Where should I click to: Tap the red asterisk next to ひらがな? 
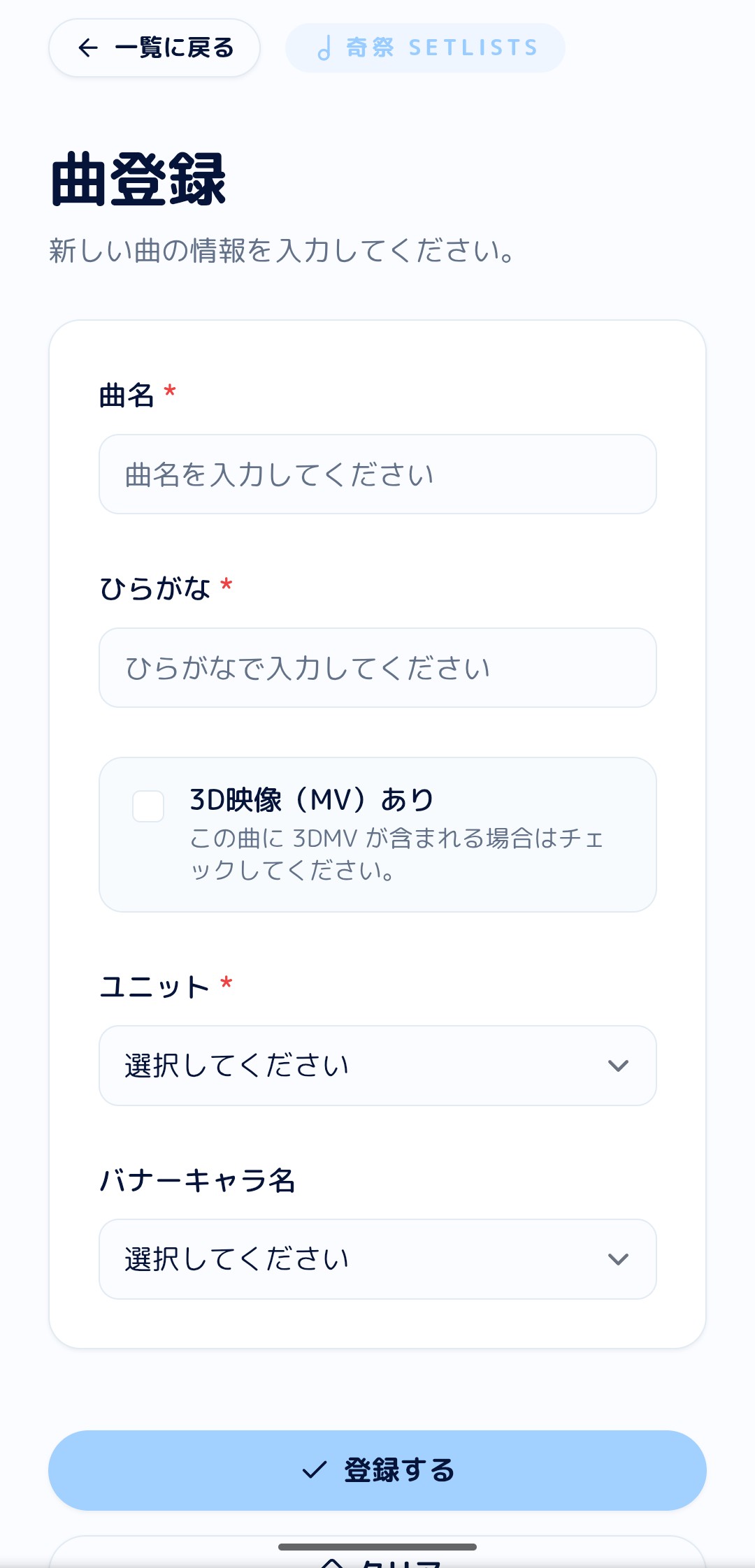[226, 585]
